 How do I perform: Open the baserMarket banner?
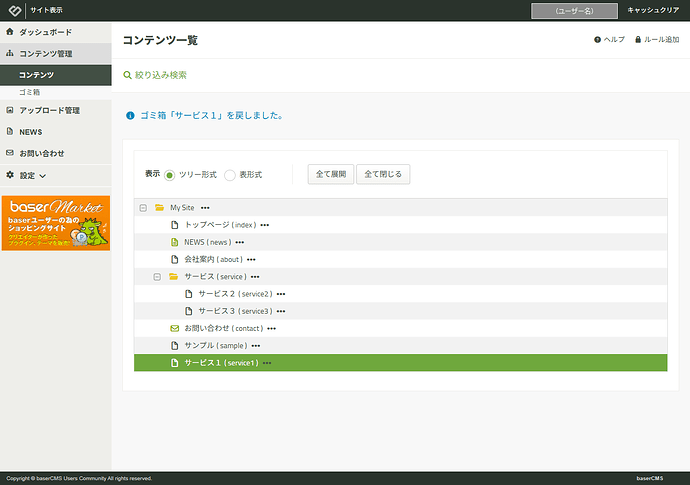click(x=56, y=223)
